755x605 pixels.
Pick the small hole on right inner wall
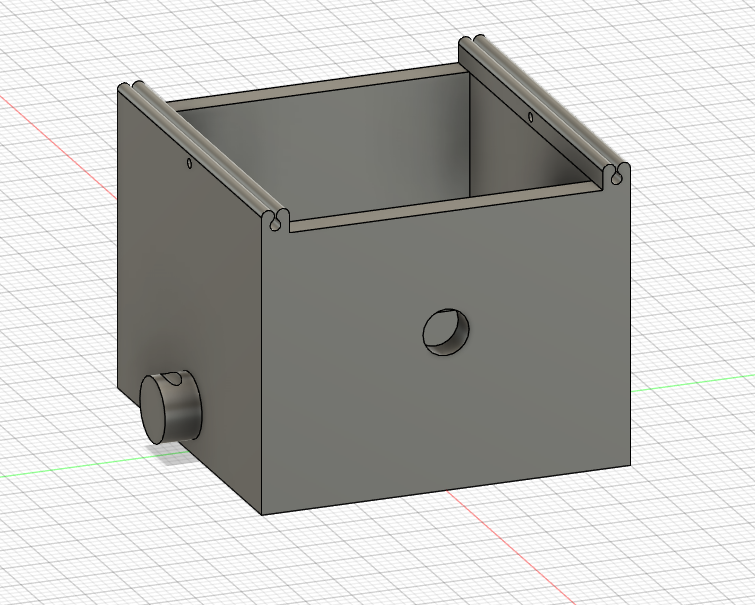(531, 117)
